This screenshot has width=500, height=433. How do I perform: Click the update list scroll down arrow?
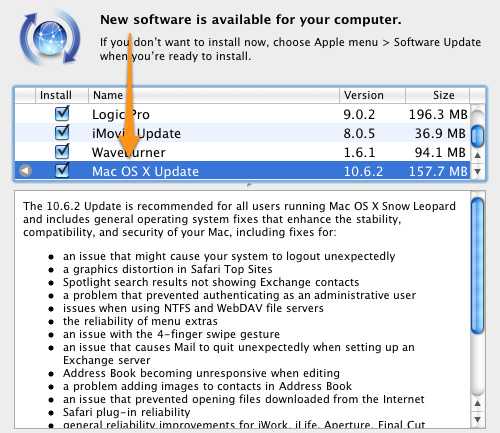[478, 172]
